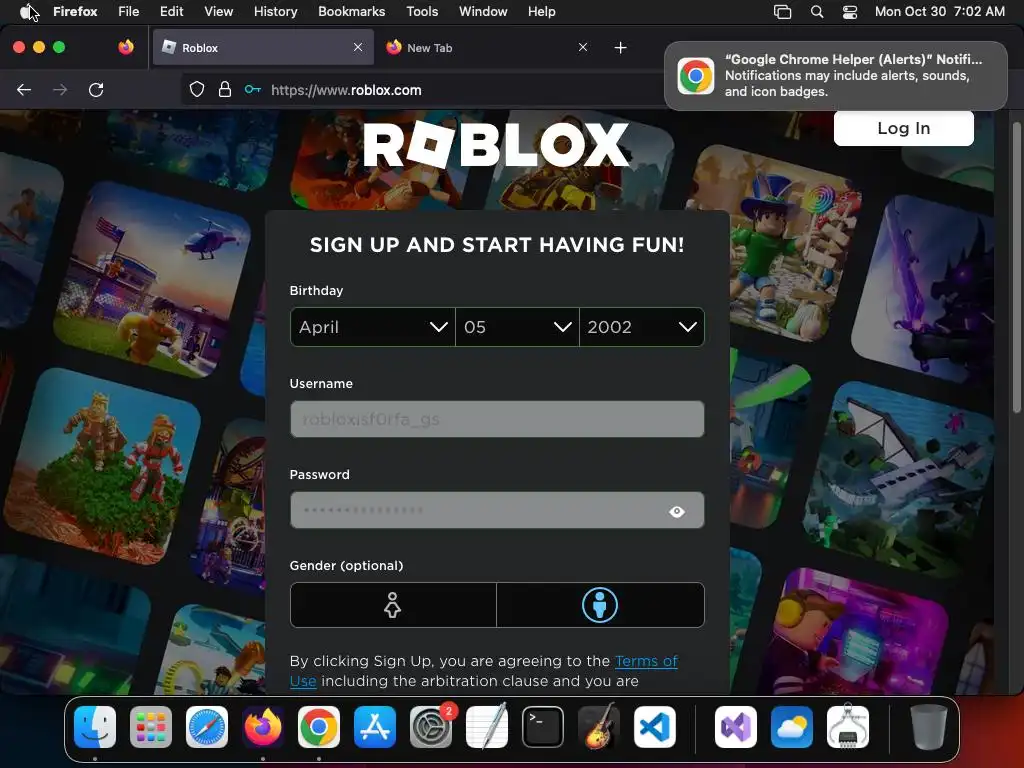Open the Weather-style cloud app in Dock
Screen dimensions: 1024x768
coord(792,727)
